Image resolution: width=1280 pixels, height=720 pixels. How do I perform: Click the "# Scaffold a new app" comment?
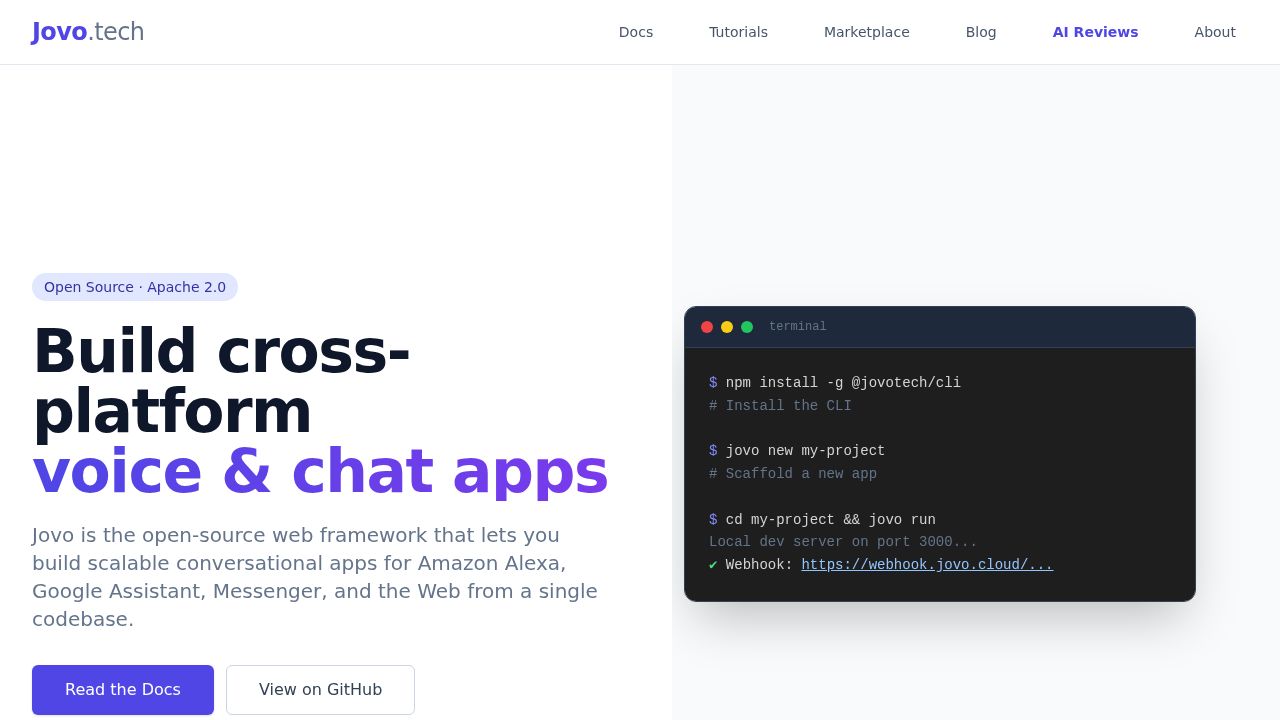[x=793, y=474]
